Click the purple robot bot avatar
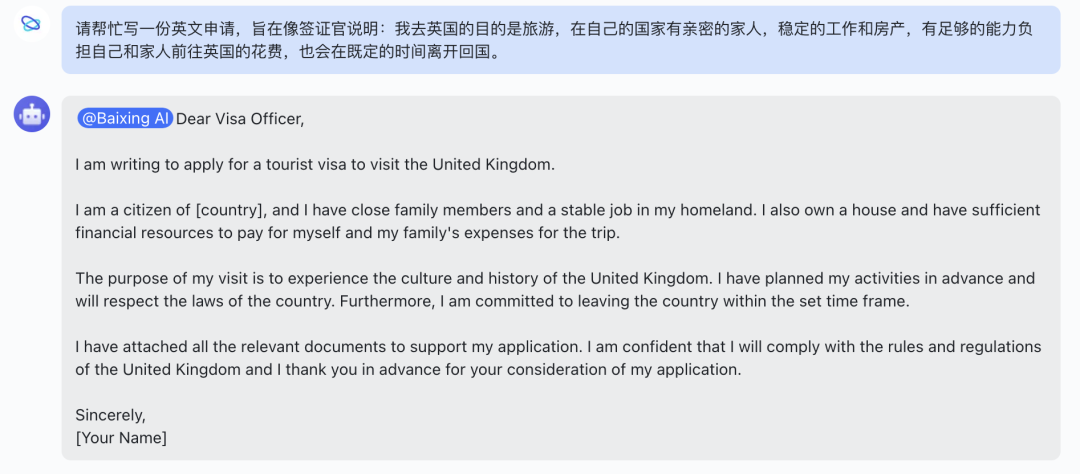 coord(32,114)
